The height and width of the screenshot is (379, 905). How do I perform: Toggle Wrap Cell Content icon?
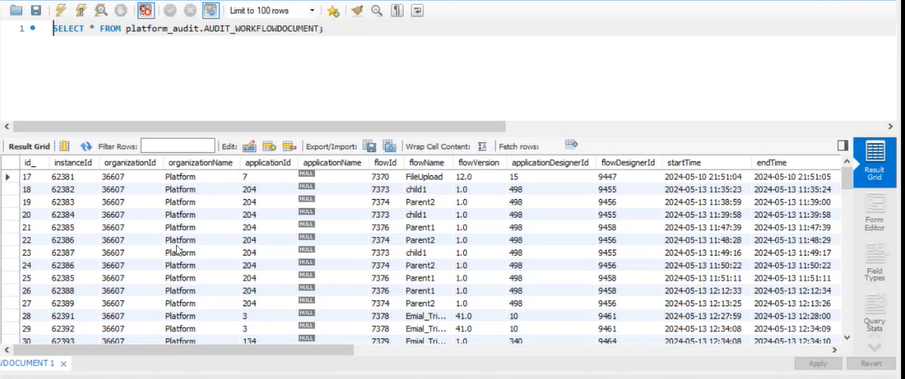click(x=483, y=147)
